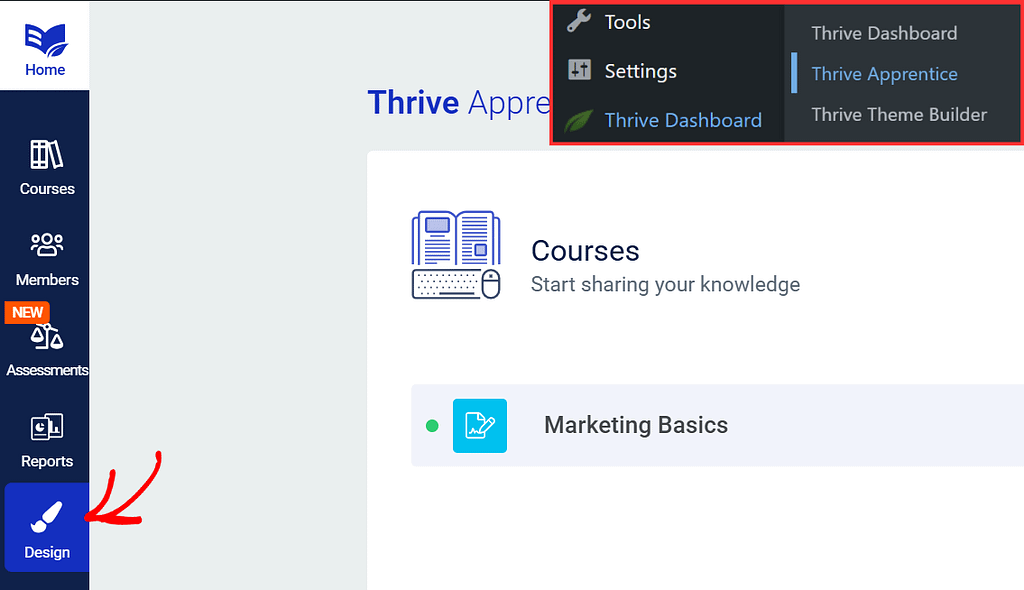This screenshot has height=590, width=1024.
Task: Click the green status dot for Marketing Basics
Action: [x=432, y=426]
